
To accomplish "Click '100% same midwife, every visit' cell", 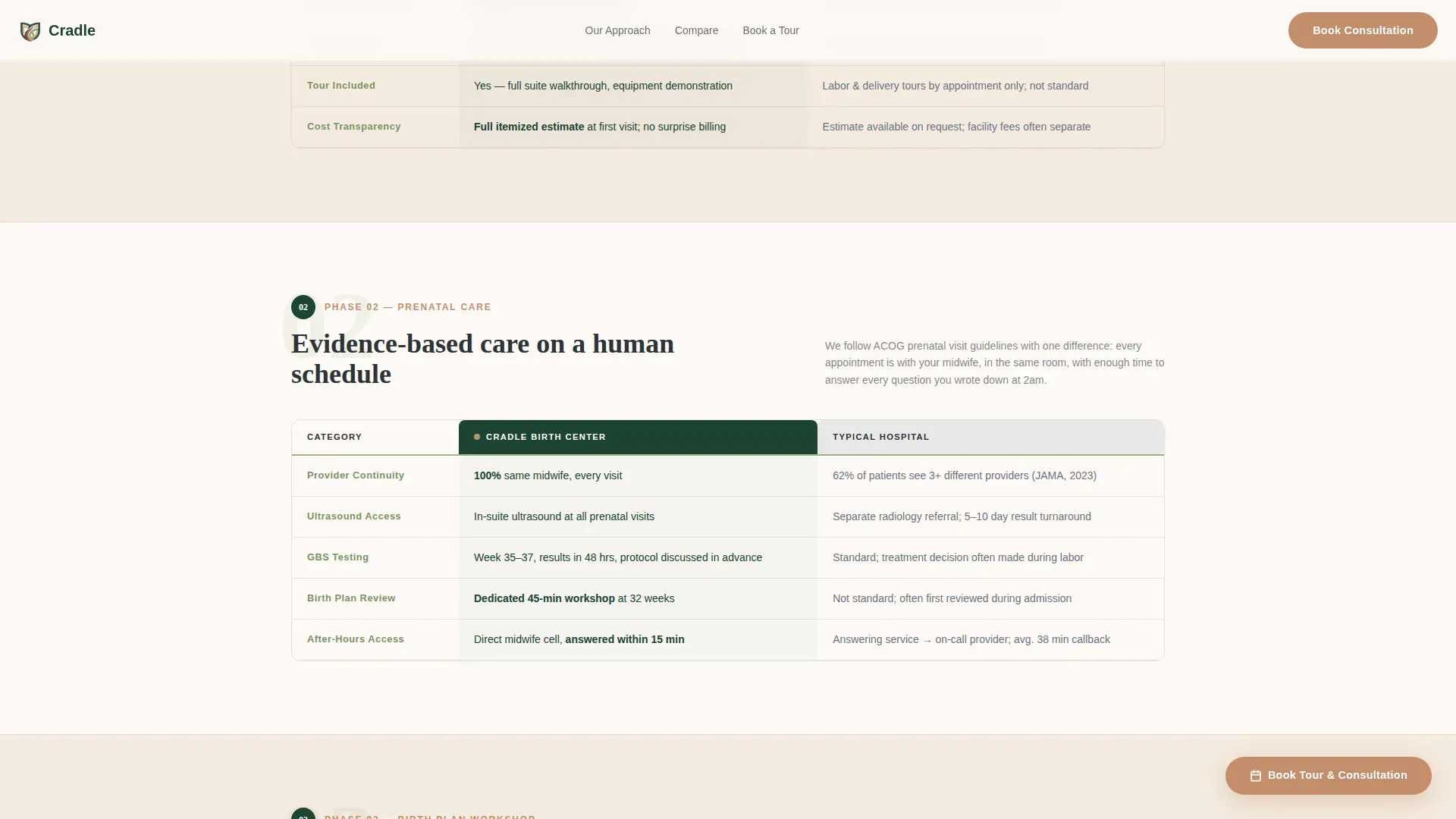I will pyautogui.click(x=638, y=475).
